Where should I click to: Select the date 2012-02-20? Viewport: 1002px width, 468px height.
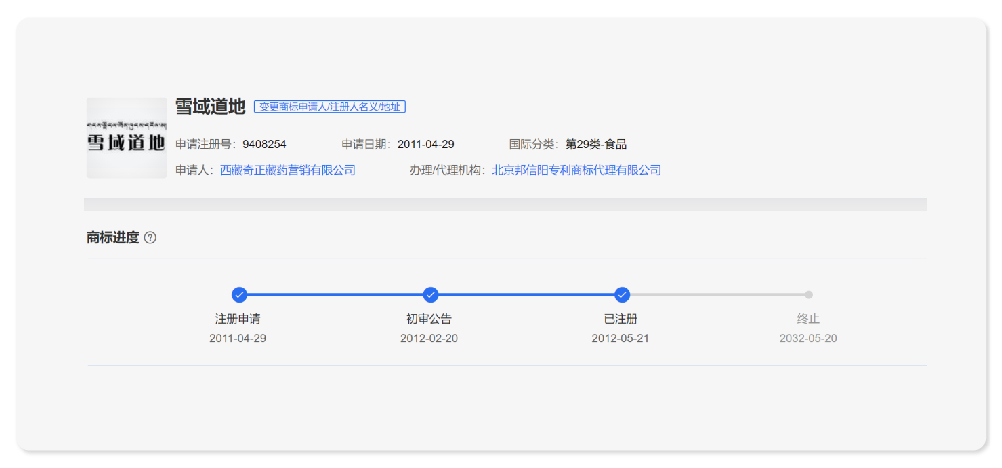click(429, 338)
